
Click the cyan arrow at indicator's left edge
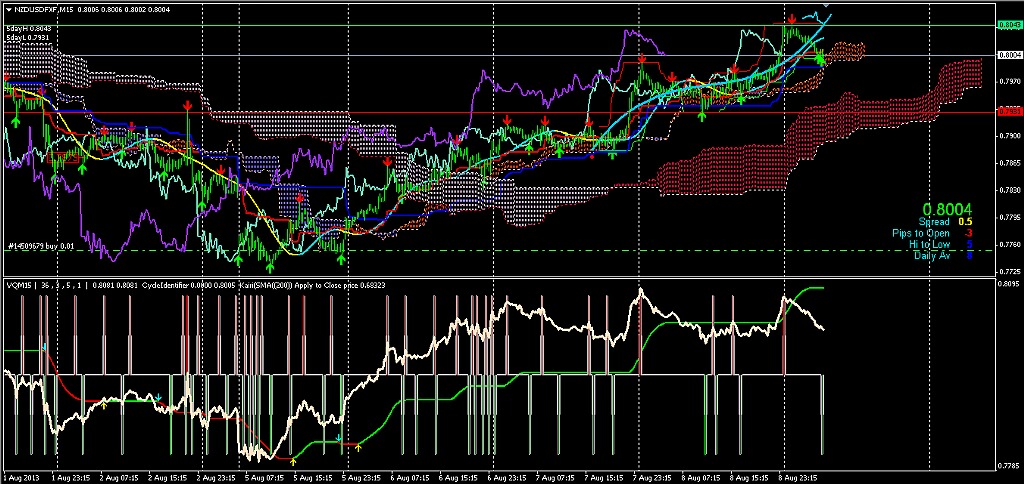[44, 347]
